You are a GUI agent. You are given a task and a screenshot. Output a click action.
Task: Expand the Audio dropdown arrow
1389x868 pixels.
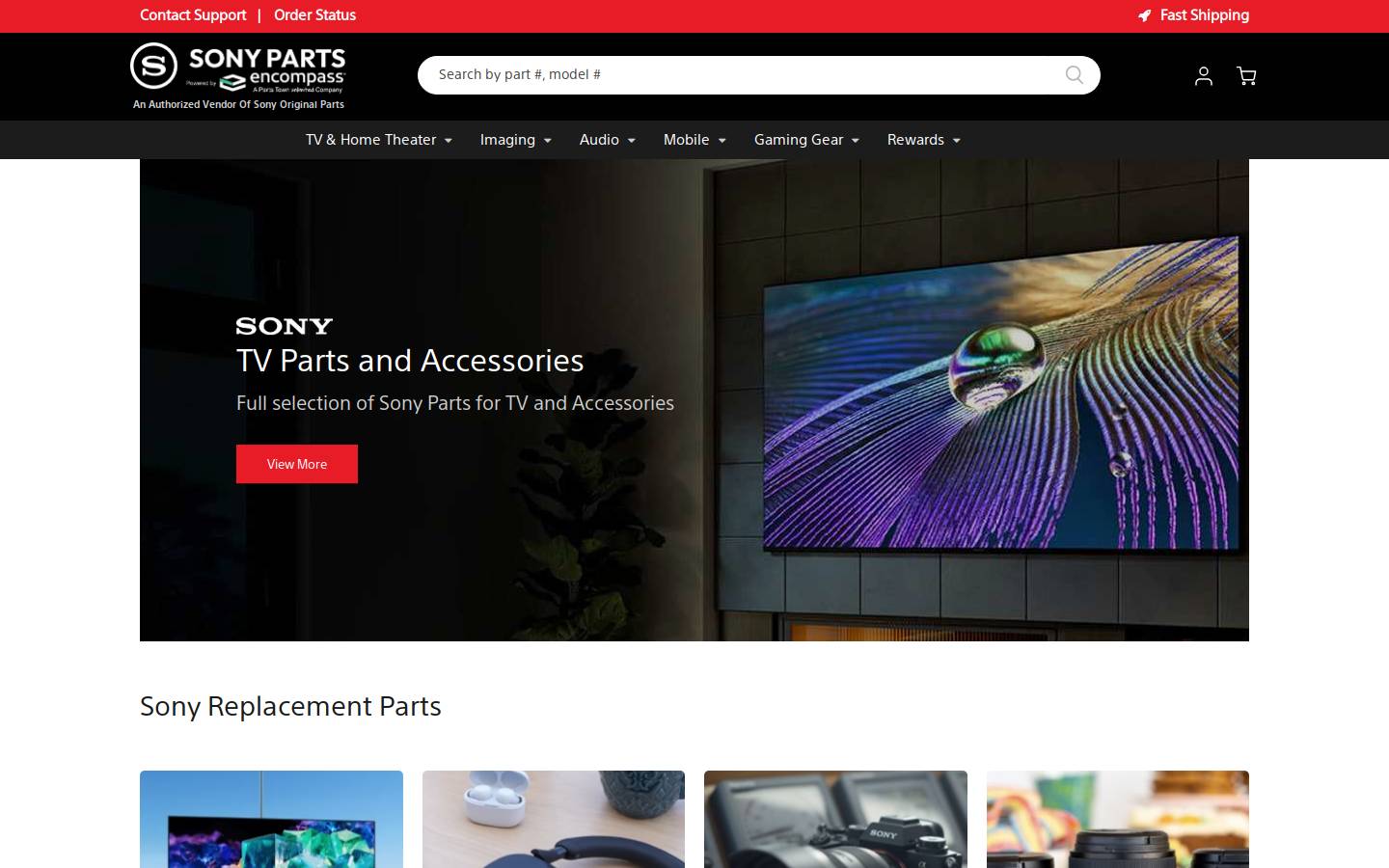point(631,141)
